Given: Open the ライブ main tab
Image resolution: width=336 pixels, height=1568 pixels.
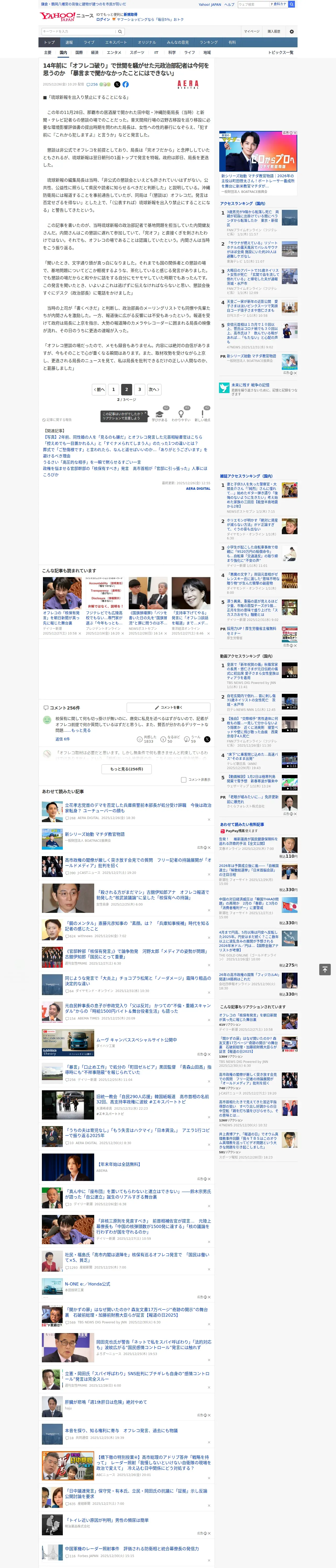Looking at the screenshot, I should pyautogui.click(x=89, y=43).
